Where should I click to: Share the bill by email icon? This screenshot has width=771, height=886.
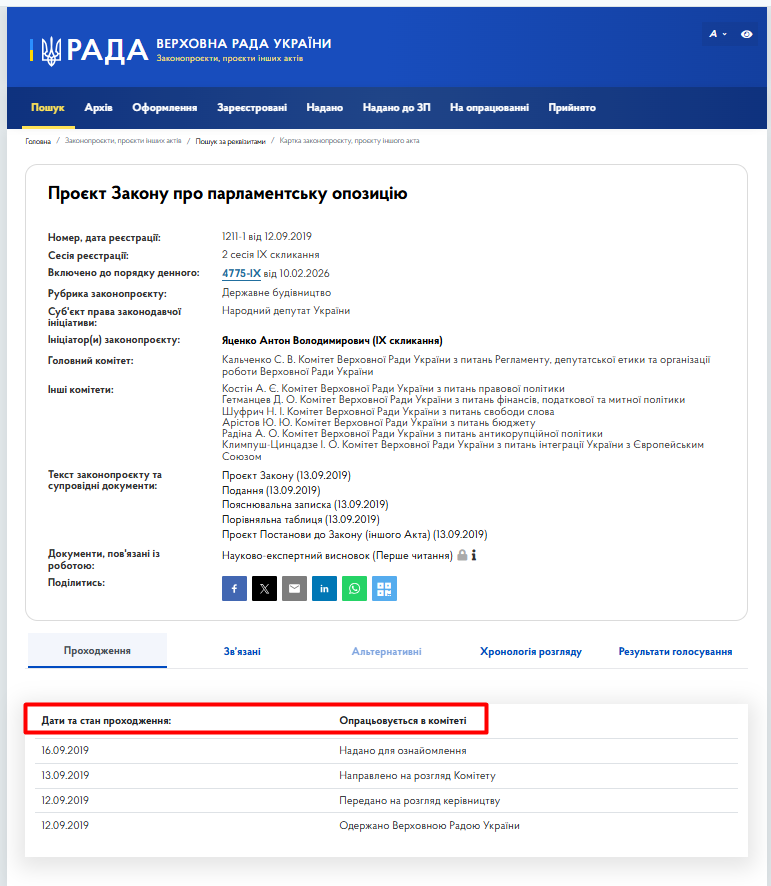coord(294,589)
